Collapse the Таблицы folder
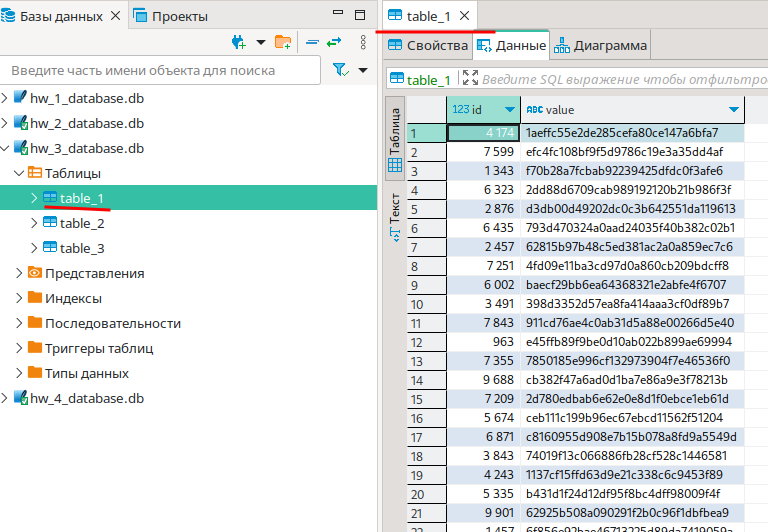The width and height of the screenshot is (768, 532). [x=19, y=173]
